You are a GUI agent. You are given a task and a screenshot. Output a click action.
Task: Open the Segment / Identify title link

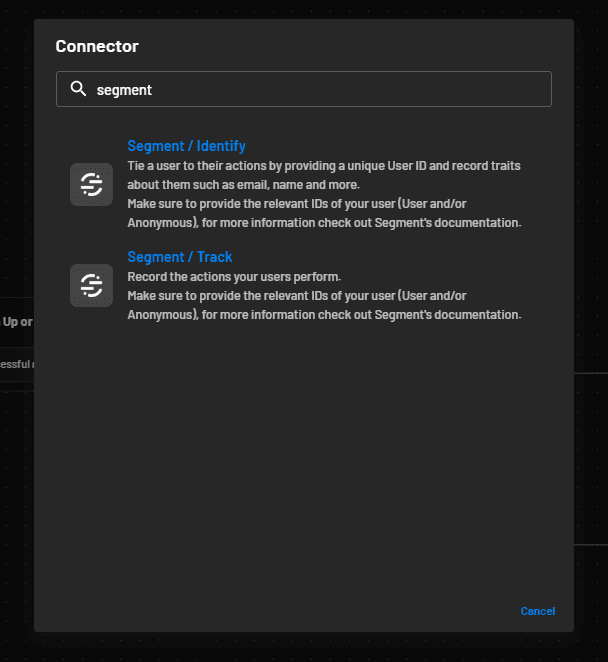click(x=186, y=146)
